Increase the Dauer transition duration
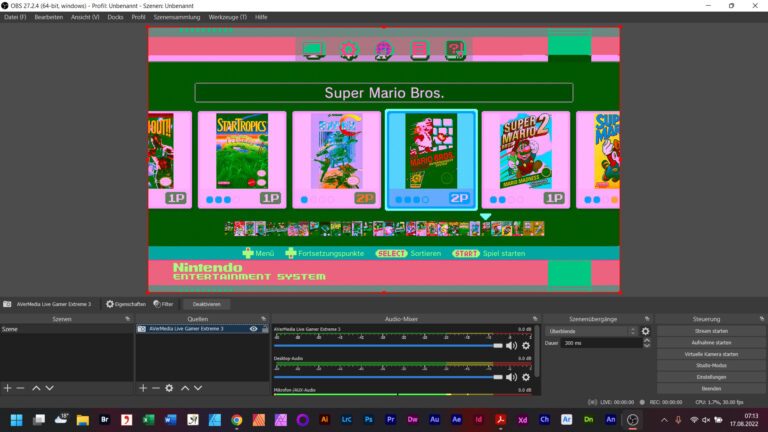Image resolution: width=768 pixels, height=432 pixels. coord(647,340)
